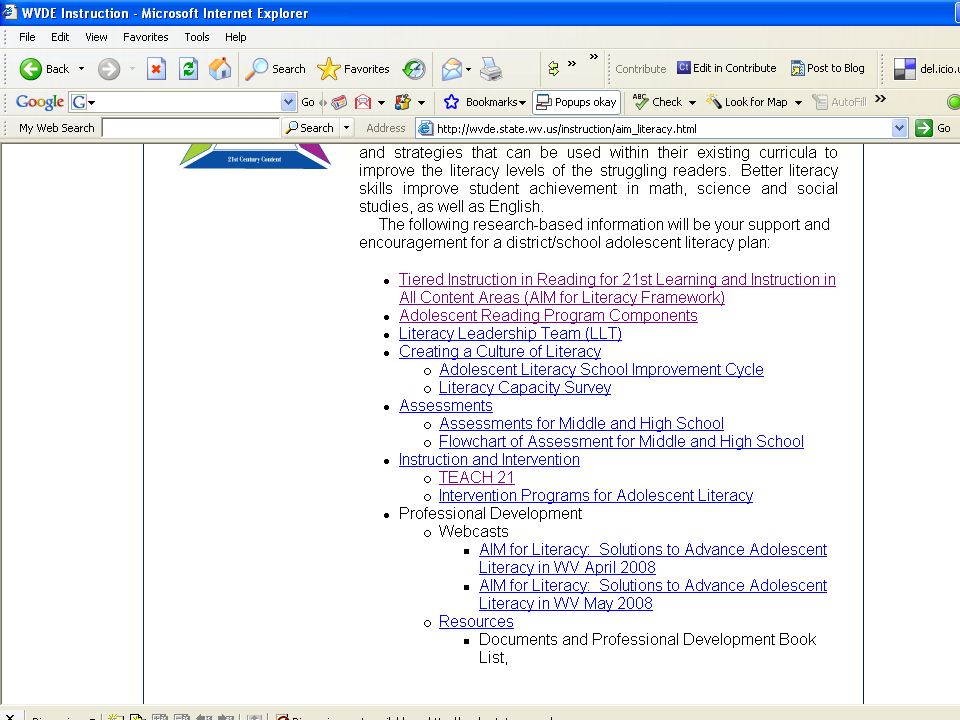Open Adolescent Reading Program Components link
The height and width of the screenshot is (720, 960).
click(x=548, y=315)
